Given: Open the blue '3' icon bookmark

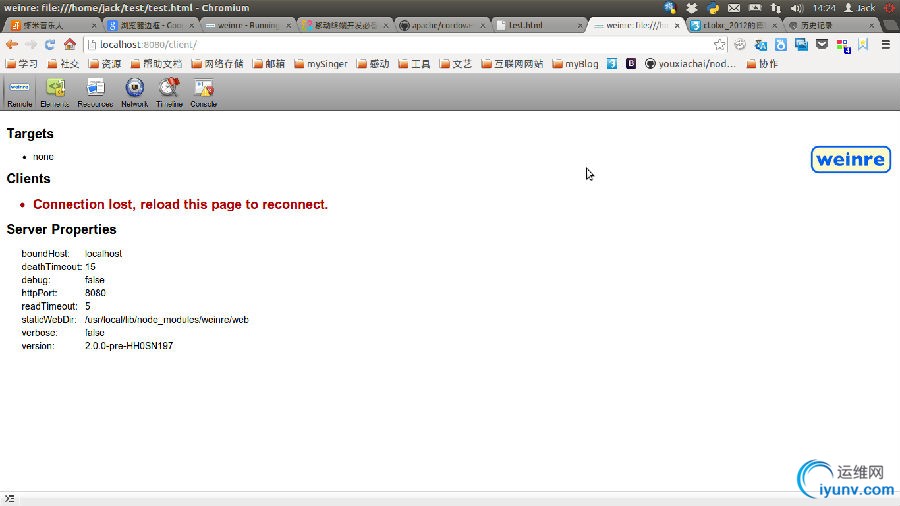Looking at the screenshot, I should [612, 64].
